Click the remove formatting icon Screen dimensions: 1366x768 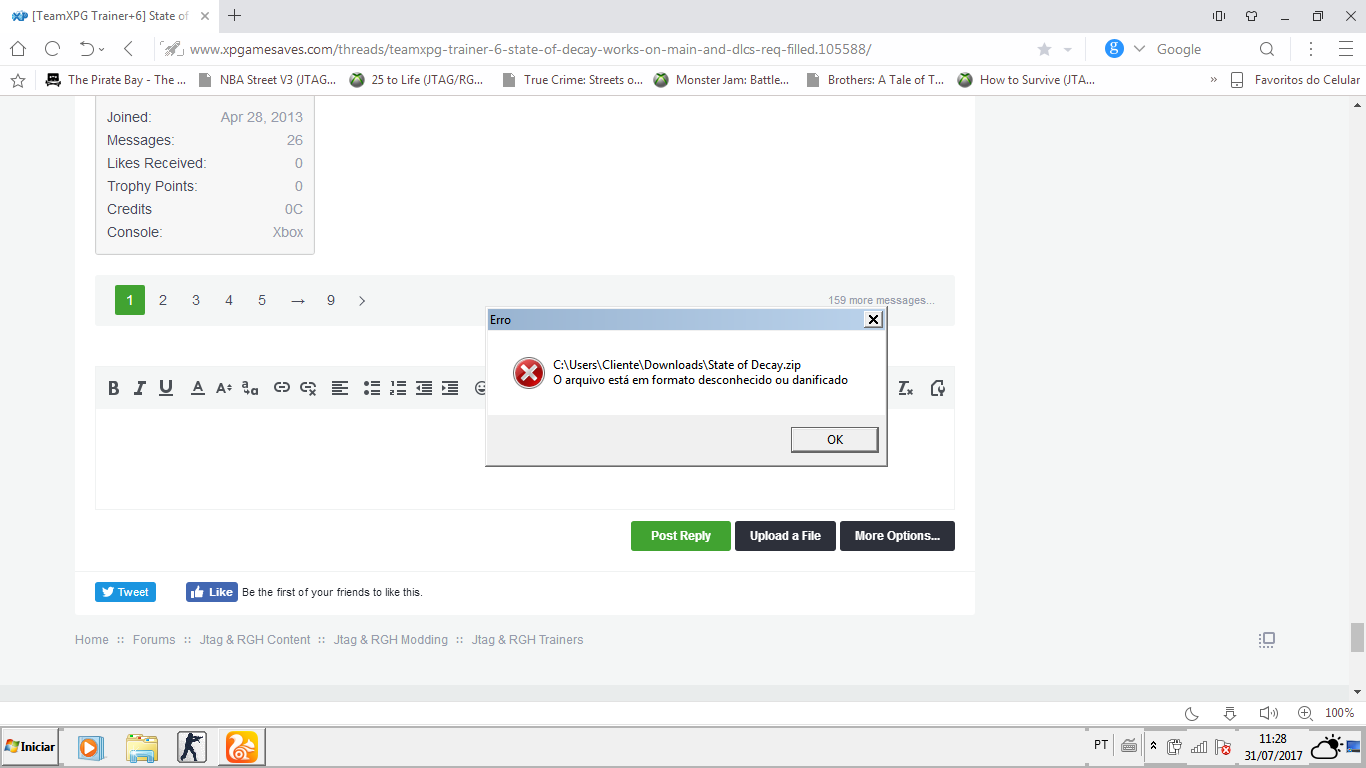905,388
